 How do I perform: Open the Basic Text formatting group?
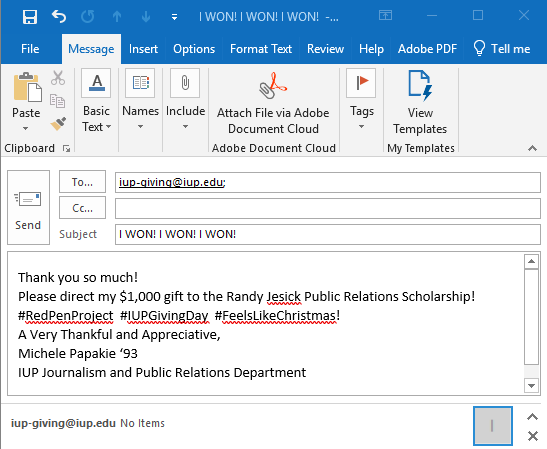96,100
